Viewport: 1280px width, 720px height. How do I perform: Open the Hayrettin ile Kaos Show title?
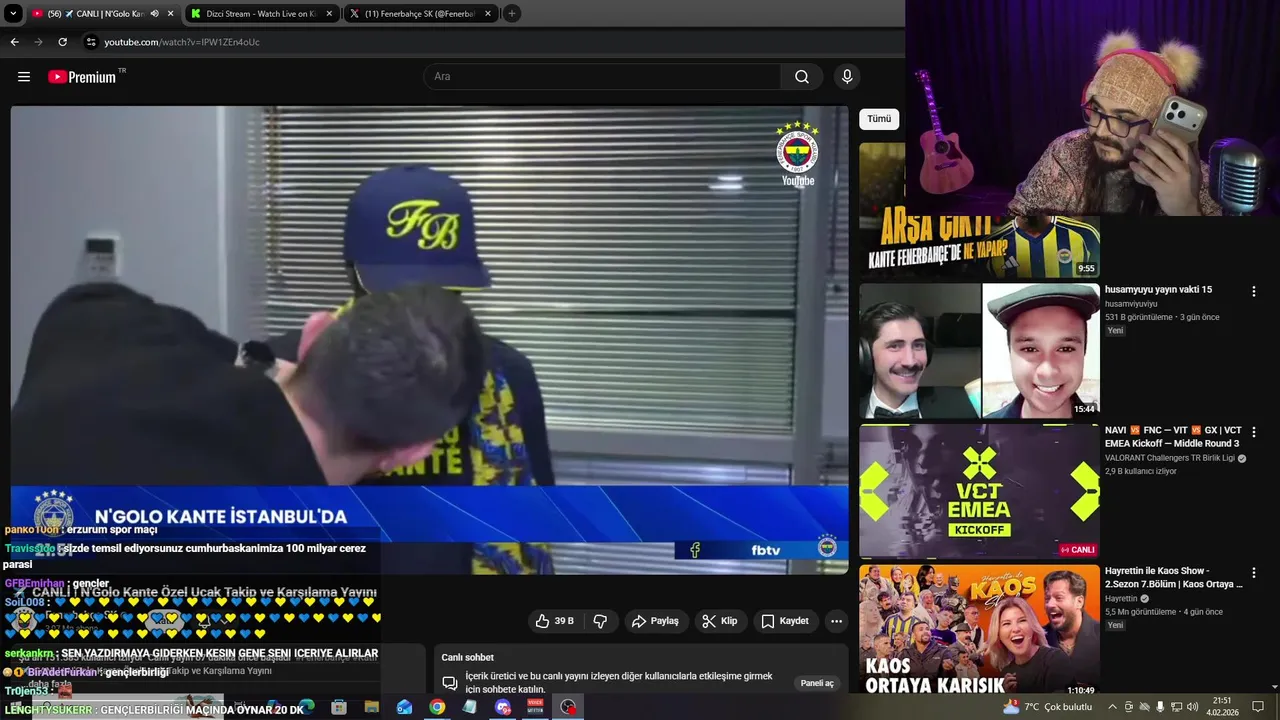pyautogui.click(x=1173, y=577)
